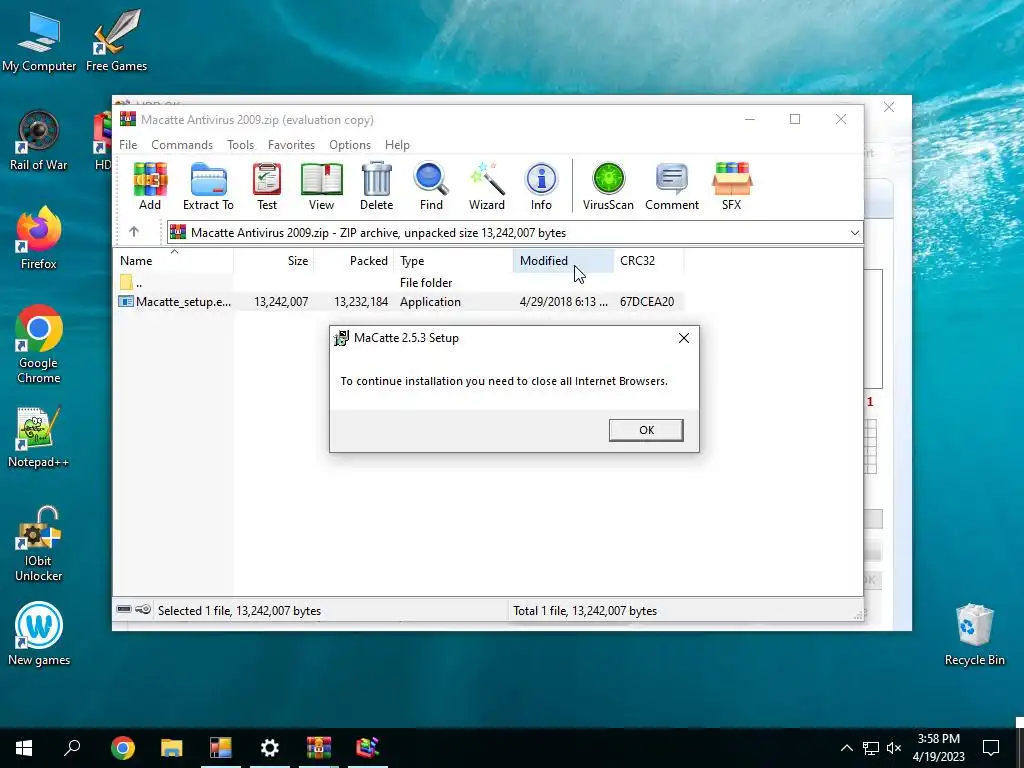The image size is (1024, 768).
Task: Open the Commands menu
Action: coord(182,145)
